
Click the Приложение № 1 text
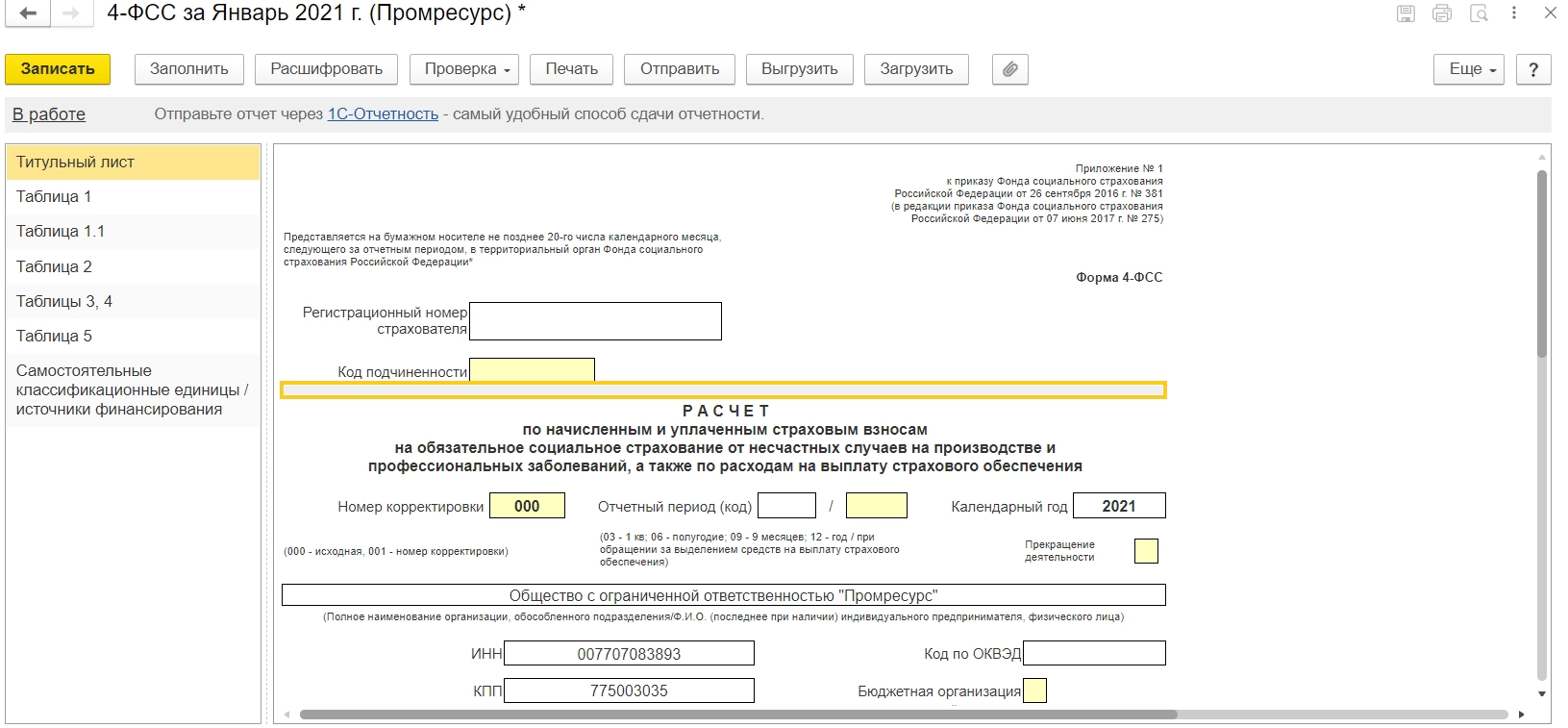coord(1119,168)
